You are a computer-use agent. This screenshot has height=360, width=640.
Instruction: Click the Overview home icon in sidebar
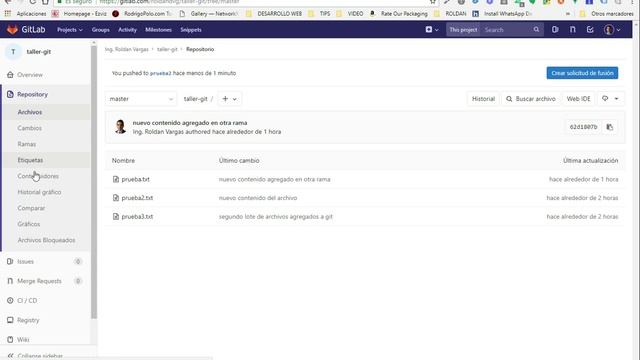tap(10, 75)
